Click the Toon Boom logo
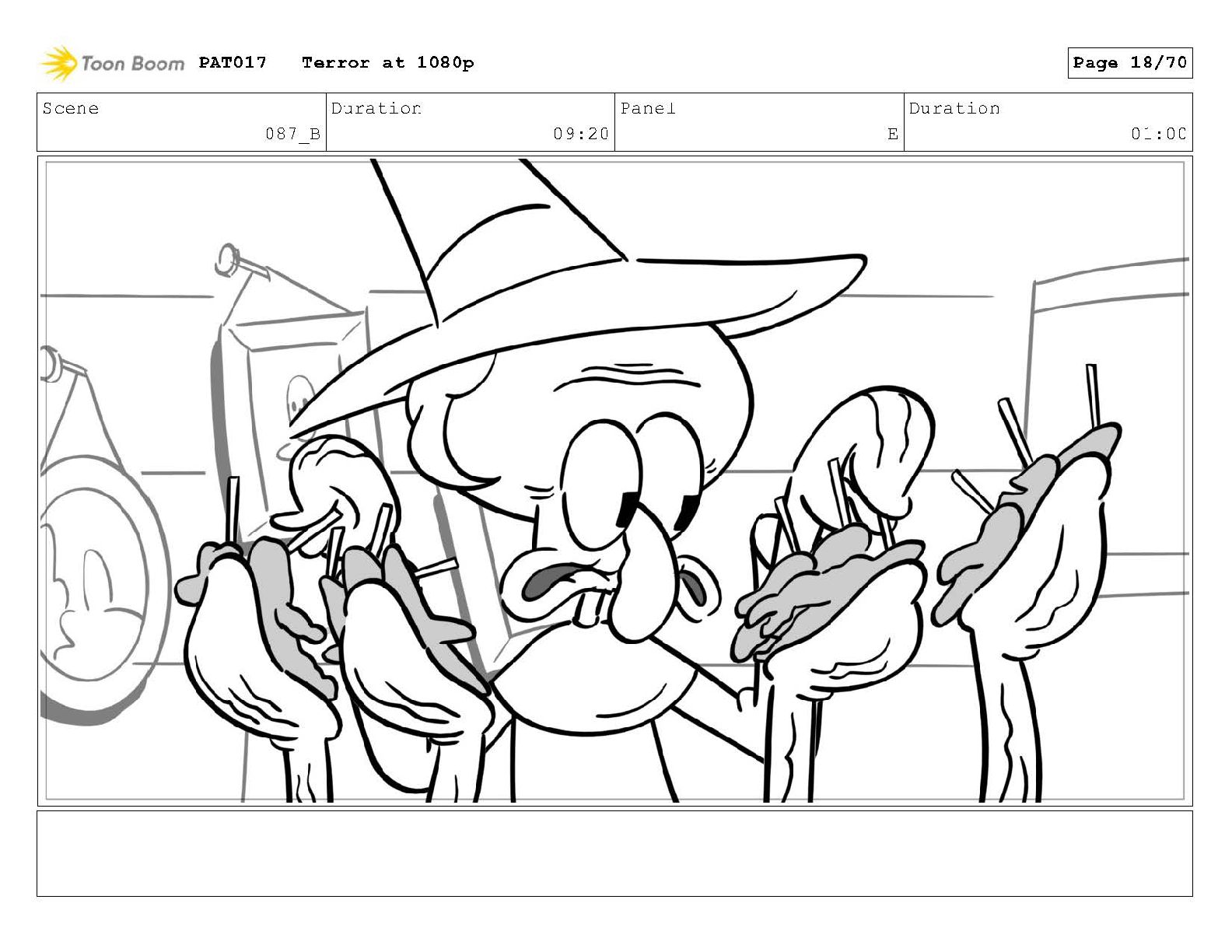The height and width of the screenshot is (952, 1232). 113,63
